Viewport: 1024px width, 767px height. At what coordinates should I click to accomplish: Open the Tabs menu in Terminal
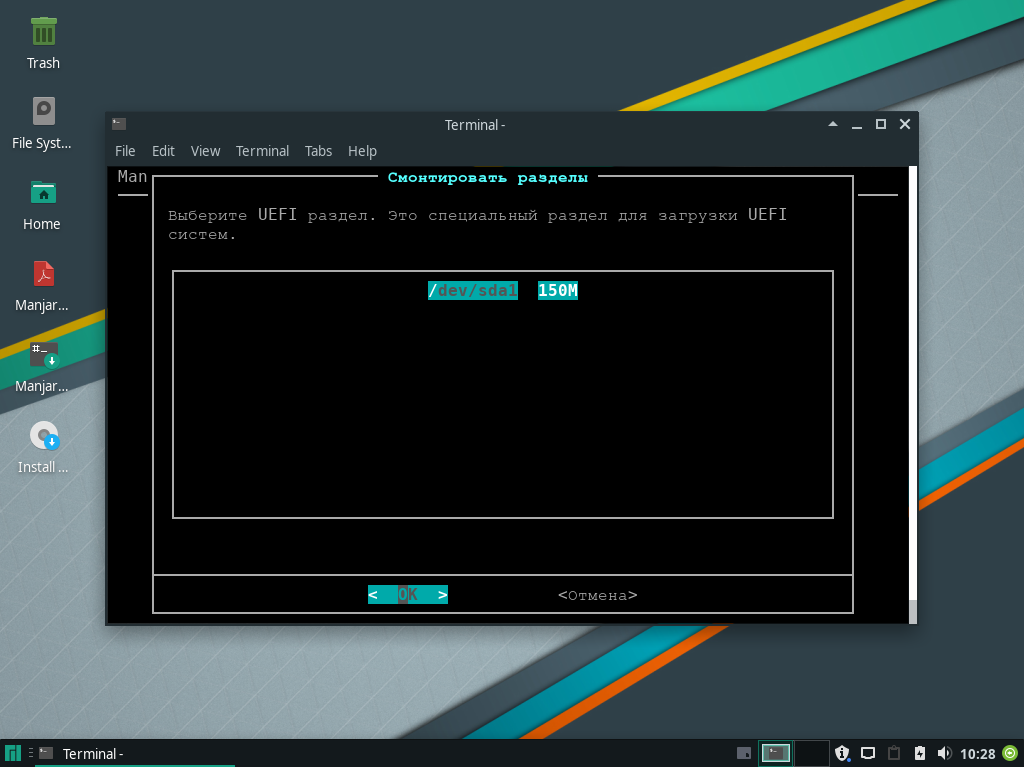pyautogui.click(x=318, y=151)
